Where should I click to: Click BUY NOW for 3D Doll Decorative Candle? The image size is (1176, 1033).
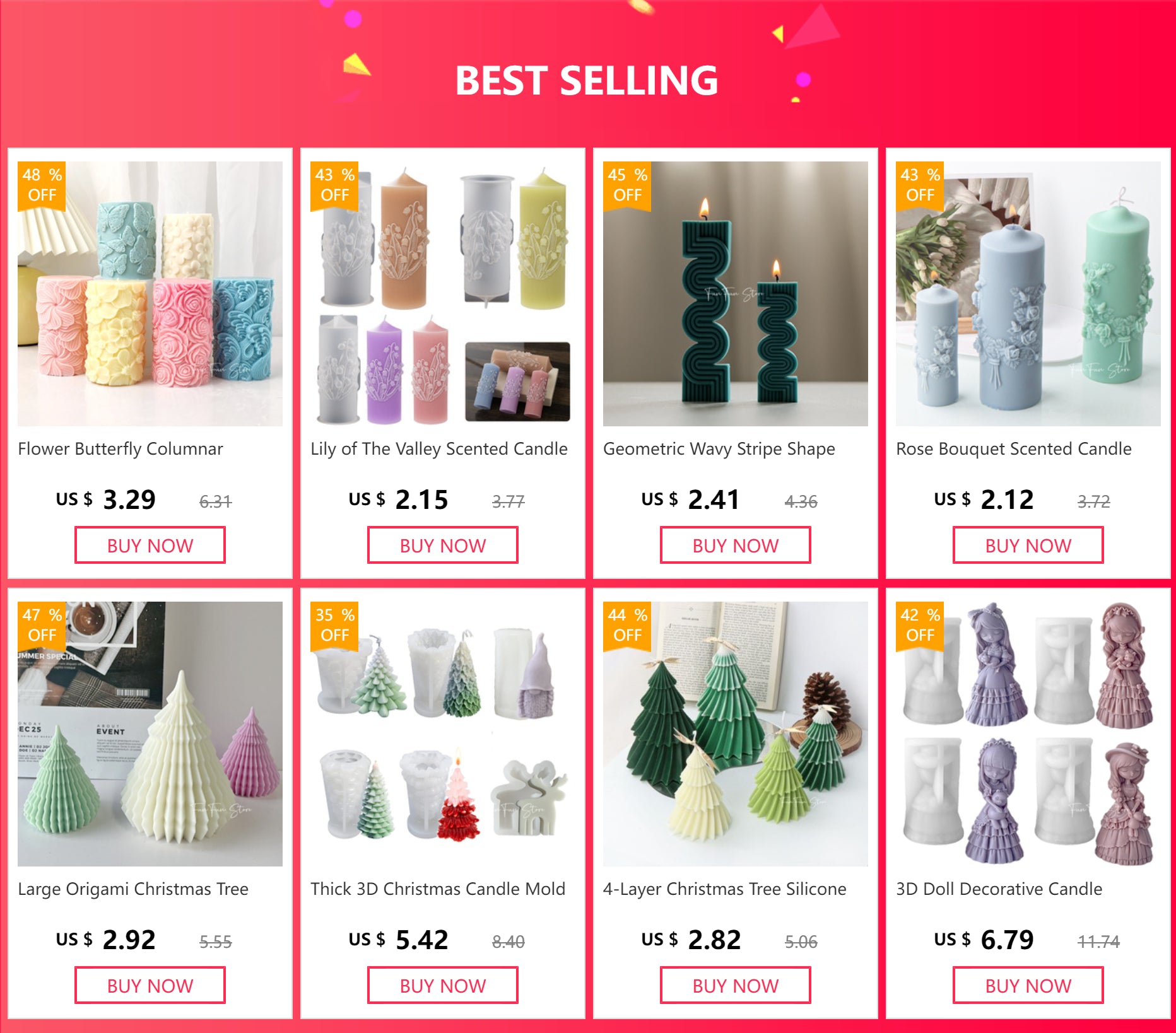coord(1028,986)
